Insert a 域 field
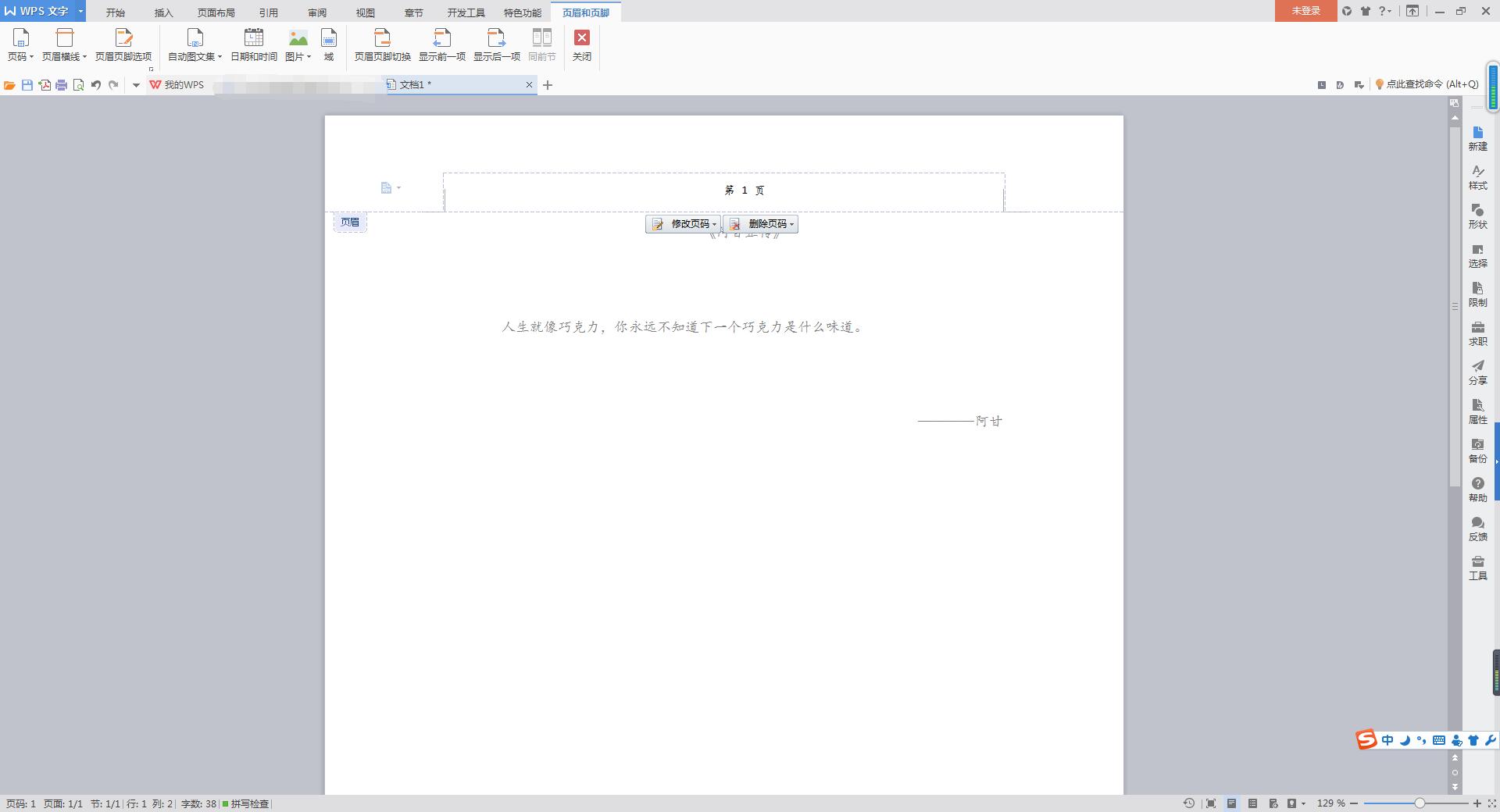Viewport: 1500px width, 812px height. coord(329,45)
